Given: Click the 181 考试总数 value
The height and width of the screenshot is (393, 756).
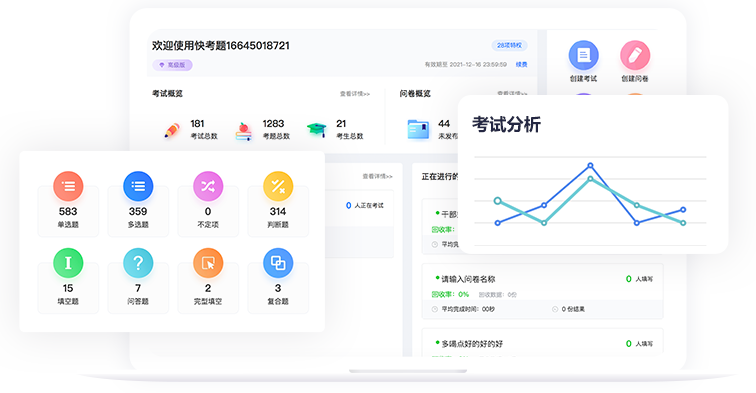Looking at the screenshot, I should pyautogui.click(x=197, y=123).
